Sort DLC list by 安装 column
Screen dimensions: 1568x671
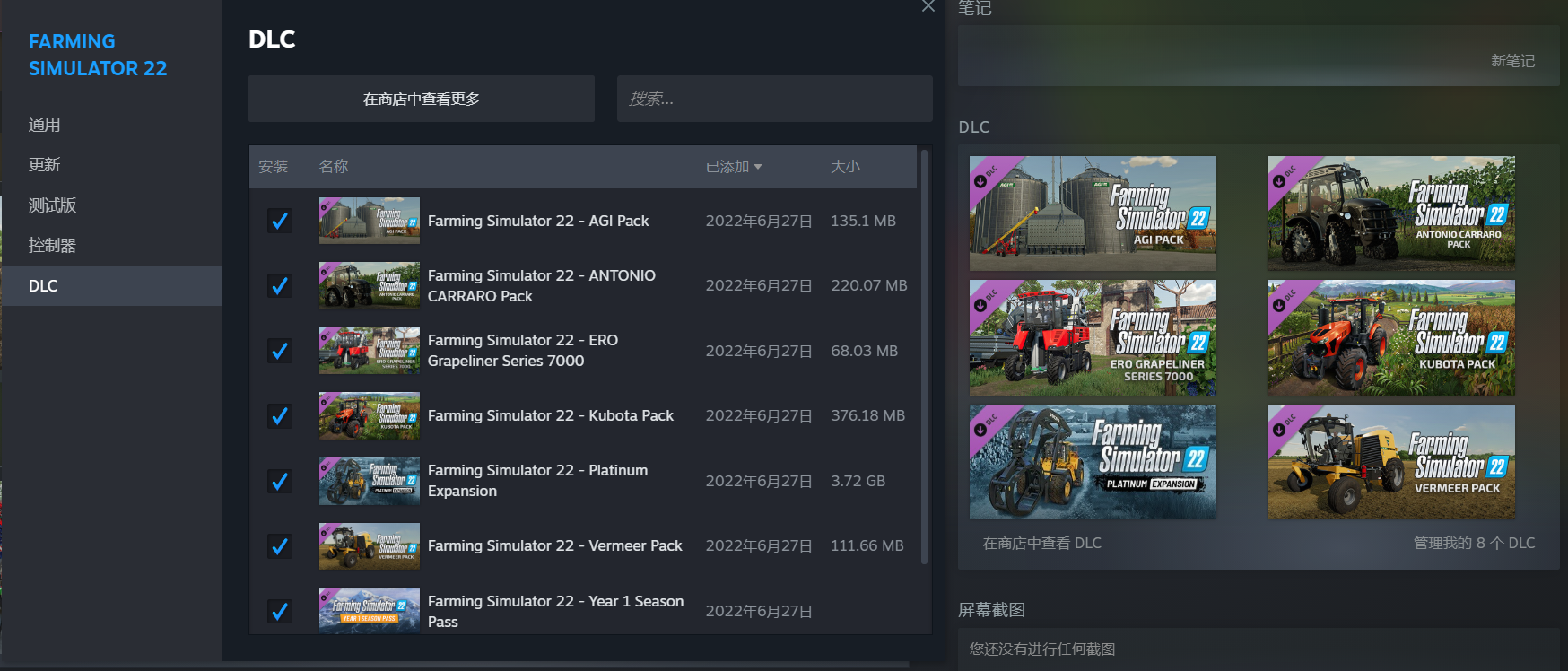273,167
